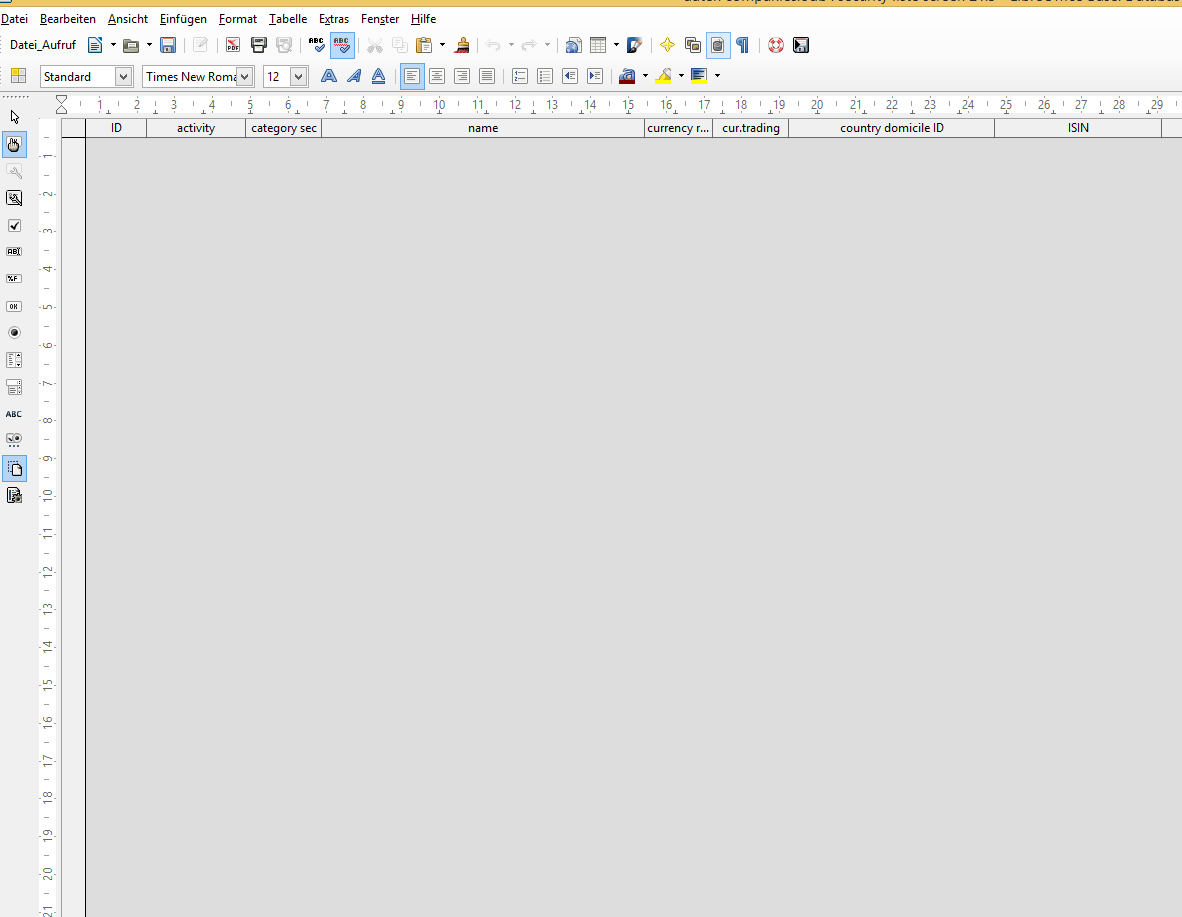Screen dimensions: 1182x917
Task: Apply italic with the slanted A icon
Action: click(354, 75)
